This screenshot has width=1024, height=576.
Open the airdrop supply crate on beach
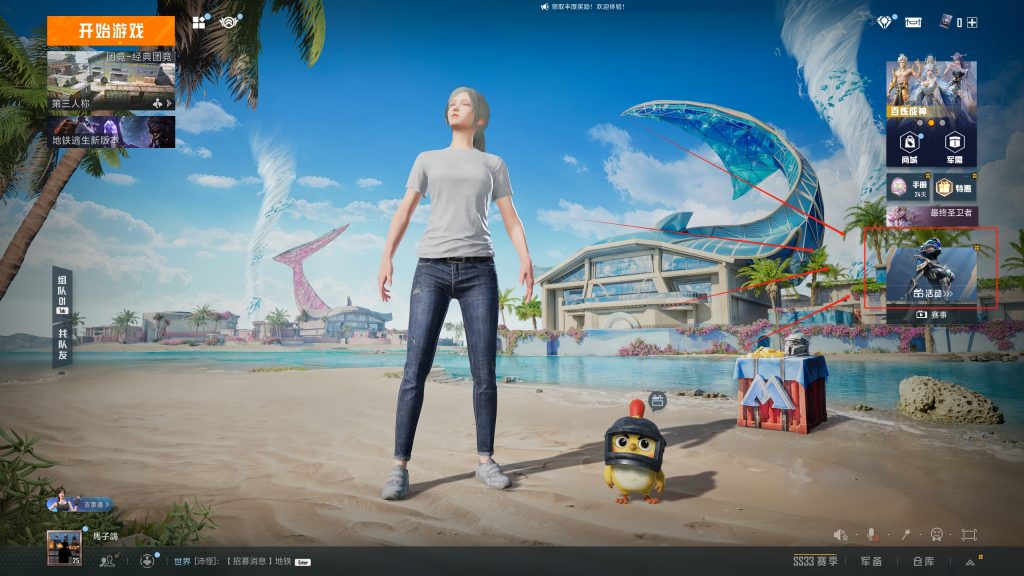[780, 387]
